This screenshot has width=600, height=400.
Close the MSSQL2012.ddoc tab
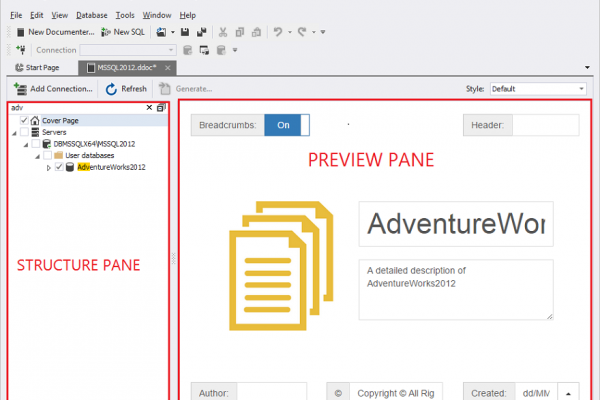[x=168, y=68]
